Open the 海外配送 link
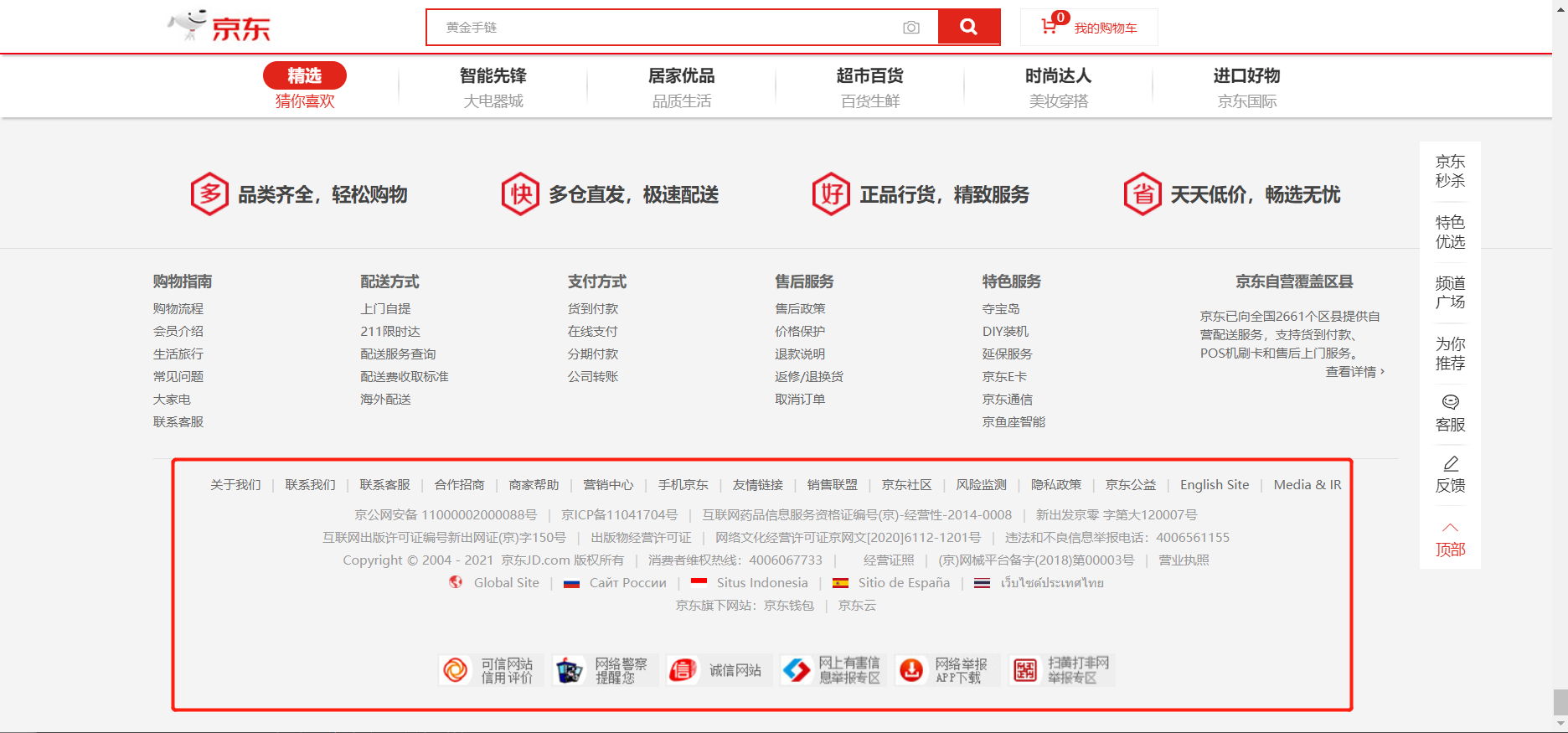 click(x=385, y=400)
